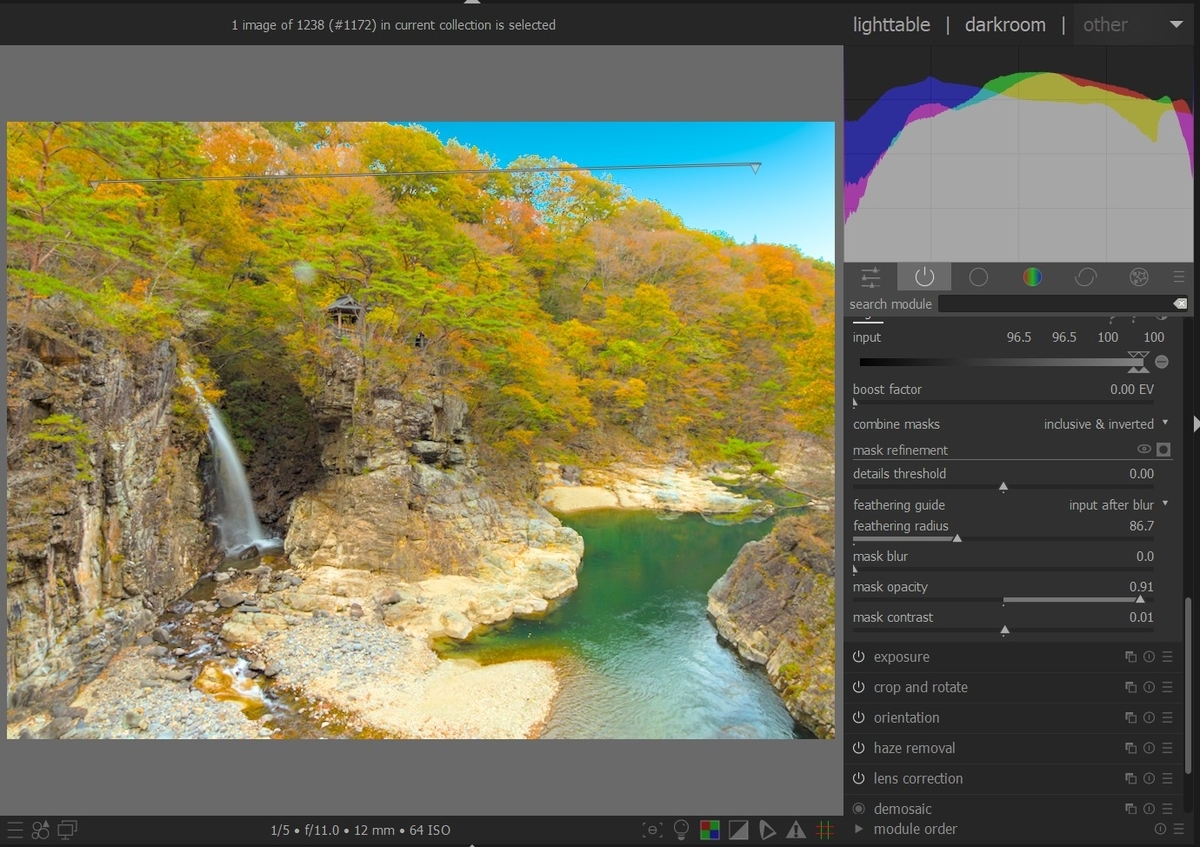1200x847 pixels.
Task: Show active modules group
Action: 924,277
